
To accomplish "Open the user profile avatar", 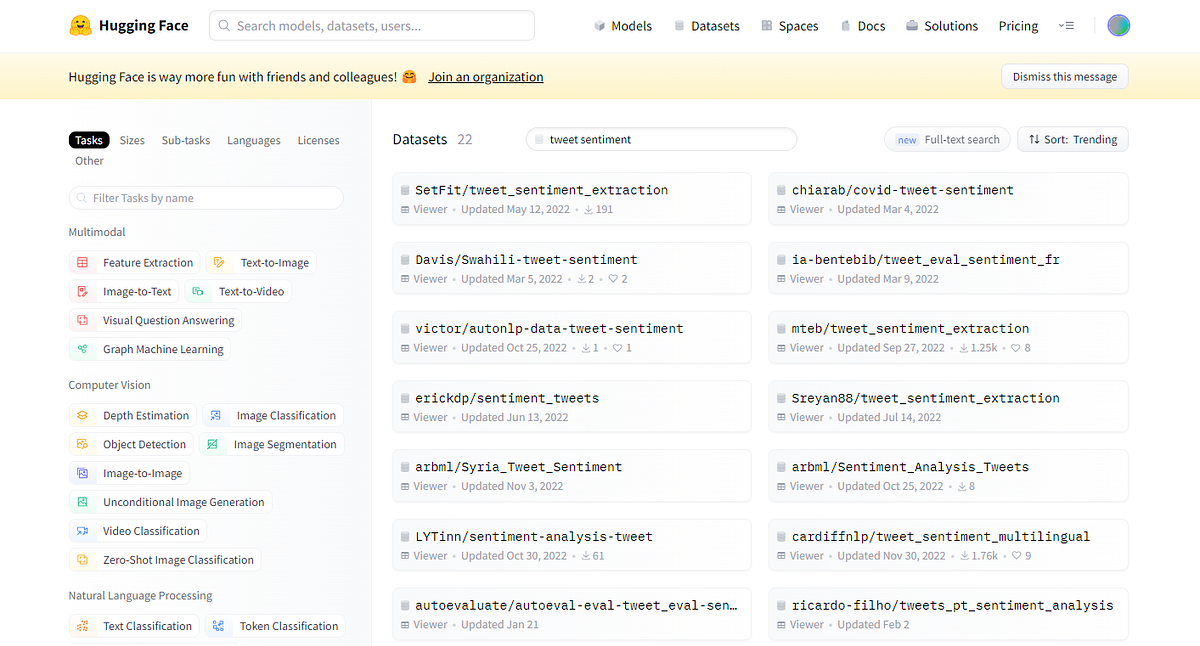I will point(1118,26).
